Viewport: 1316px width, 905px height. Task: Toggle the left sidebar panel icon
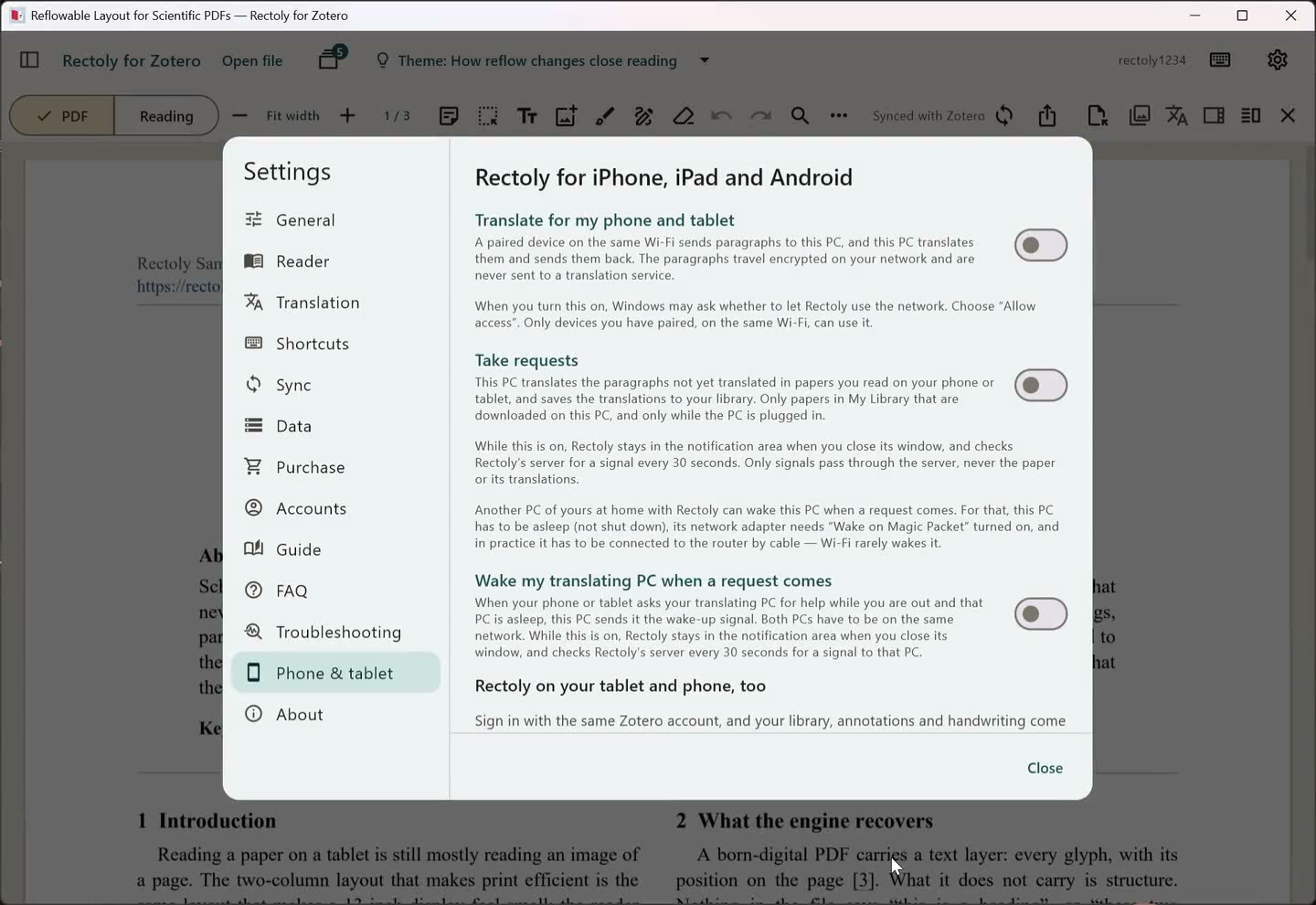click(29, 60)
